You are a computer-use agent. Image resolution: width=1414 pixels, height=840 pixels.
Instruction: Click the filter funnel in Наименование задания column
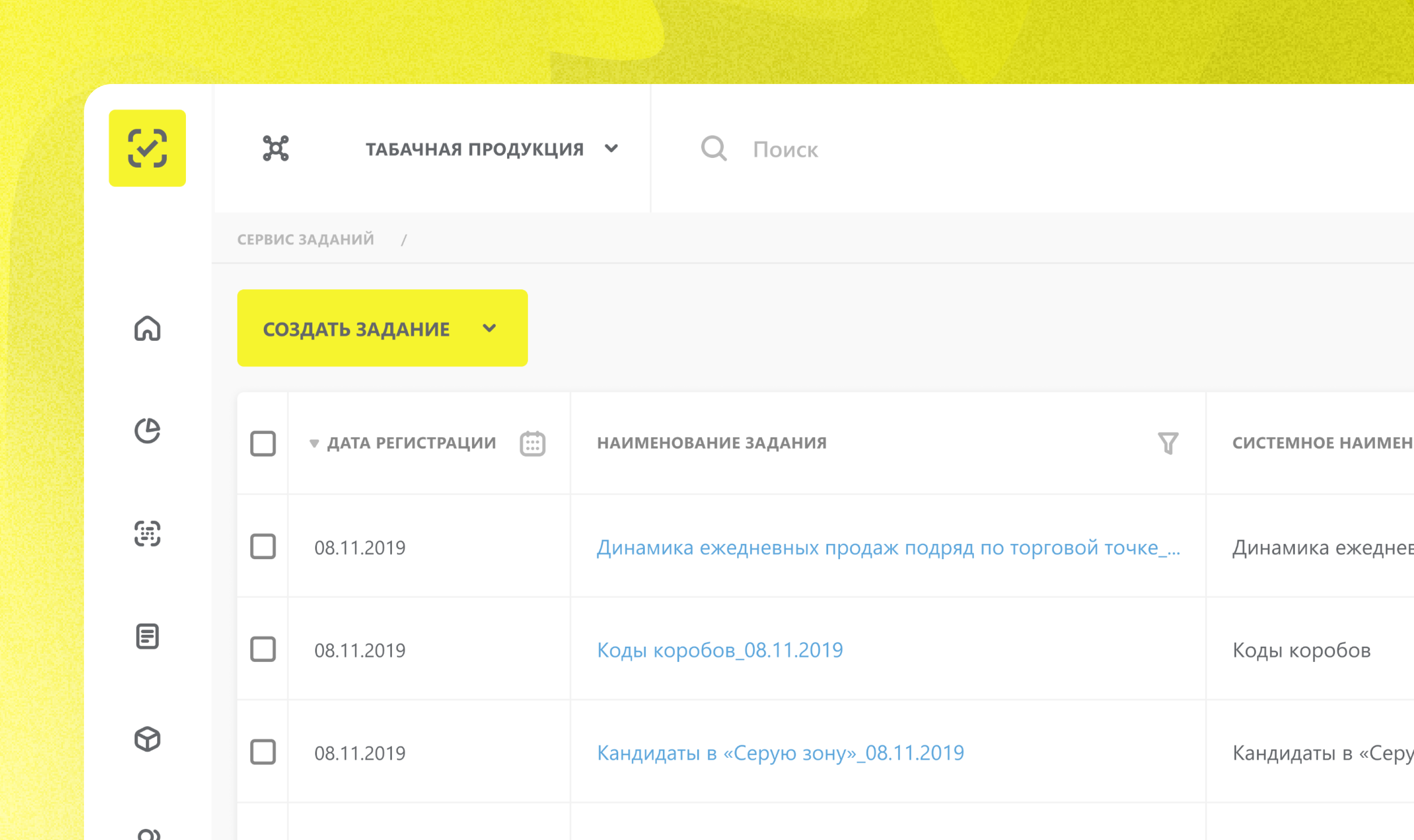[x=1168, y=443]
